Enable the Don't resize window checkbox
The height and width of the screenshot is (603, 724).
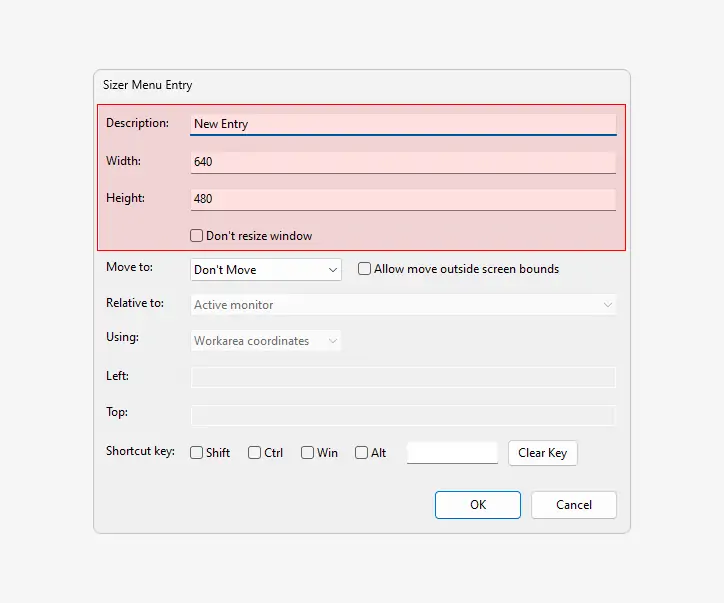click(x=197, y=236)
